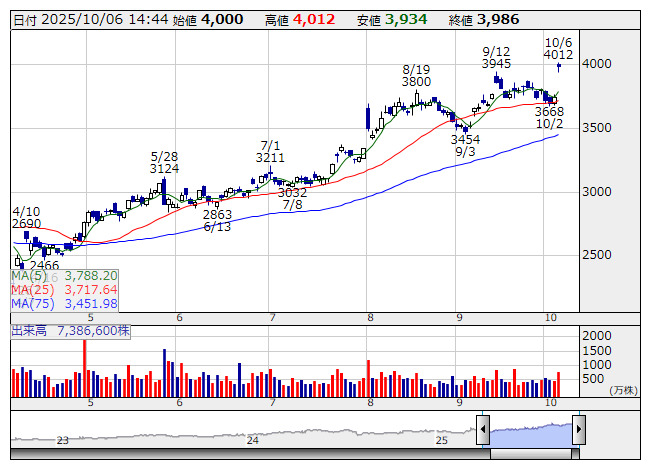
Task: Click the 4/10 2690 price label
Action: [x=26, y=218]
